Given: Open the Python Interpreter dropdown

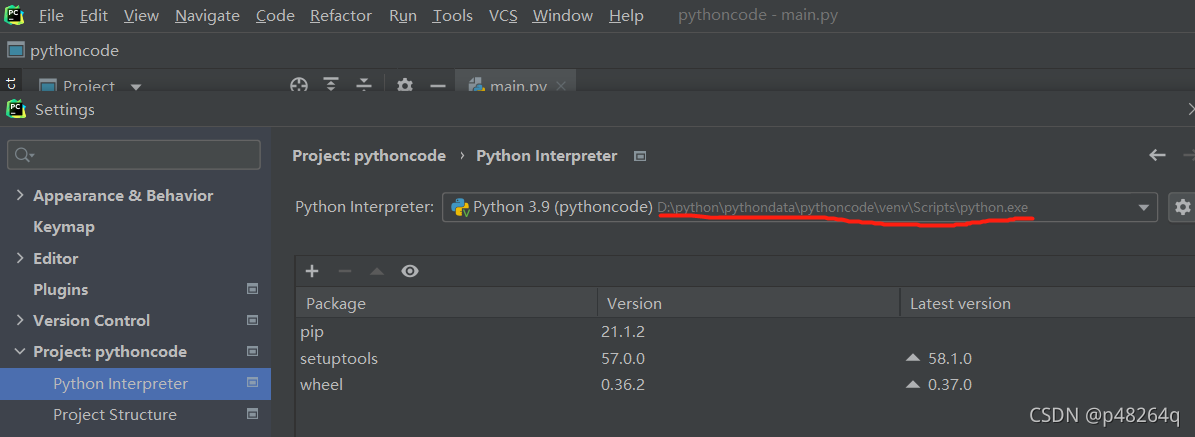Looking at the screenshot, I should [799, 207].
